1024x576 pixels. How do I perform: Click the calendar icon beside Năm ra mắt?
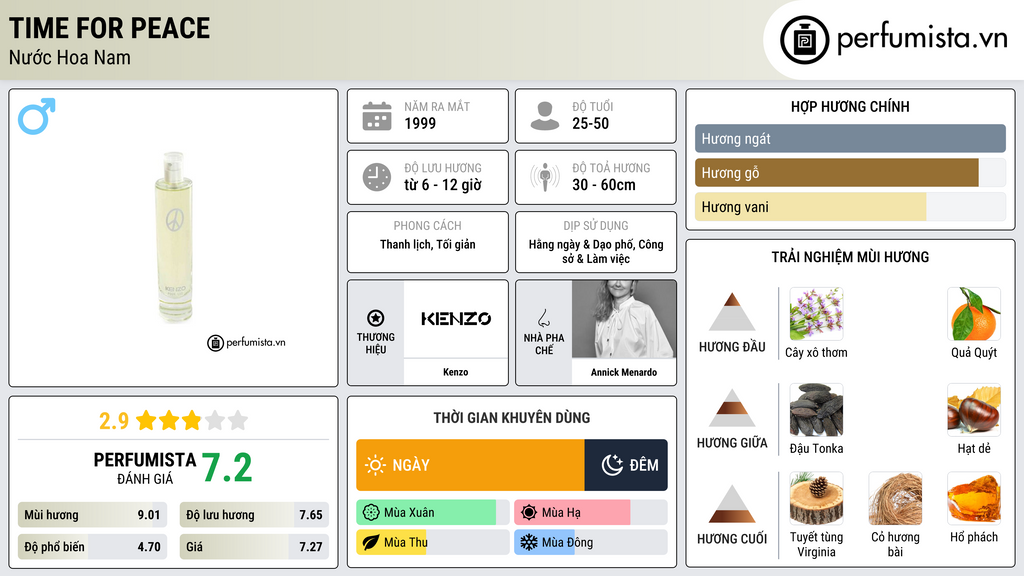[x=377, y=116]
